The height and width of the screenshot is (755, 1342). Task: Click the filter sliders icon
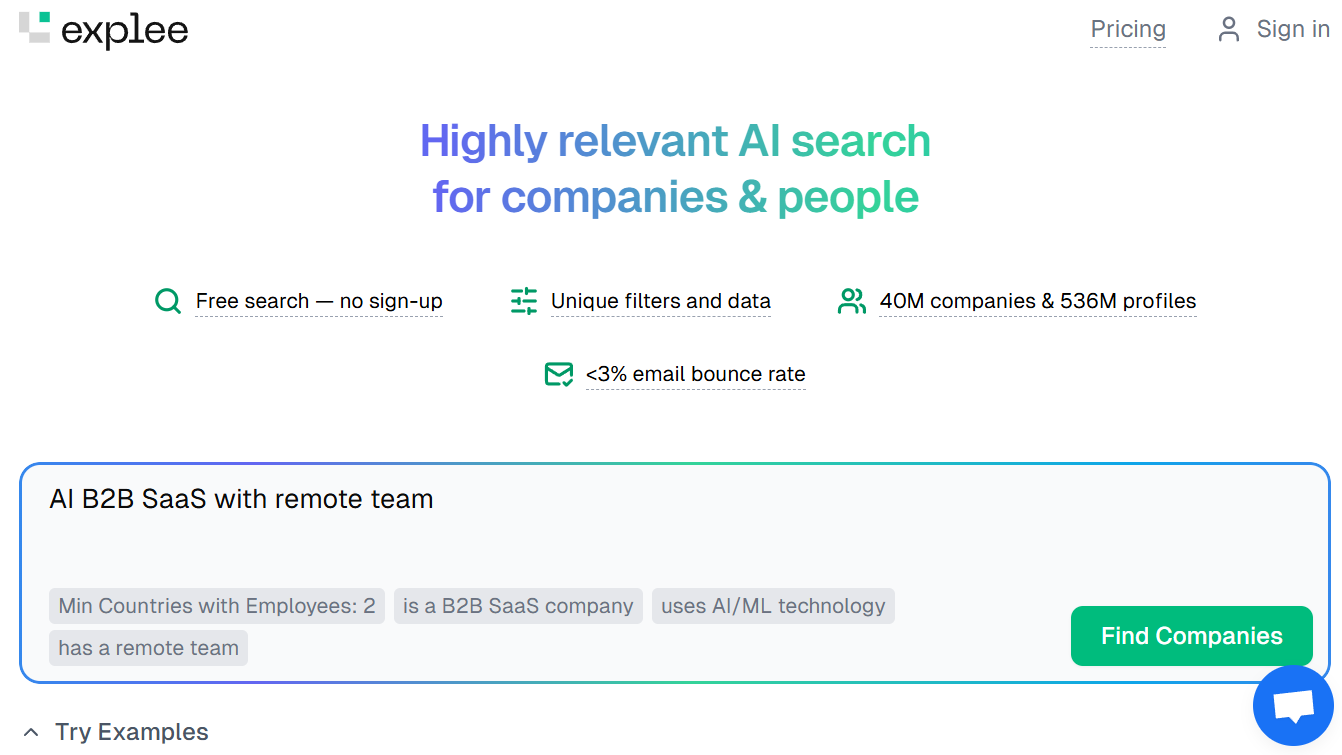524,301
